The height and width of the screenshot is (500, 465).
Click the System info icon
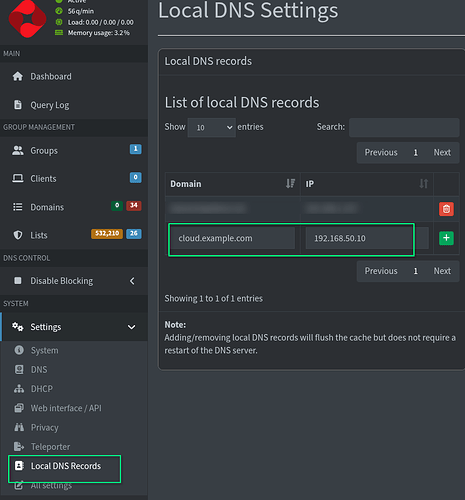[19, 350]
